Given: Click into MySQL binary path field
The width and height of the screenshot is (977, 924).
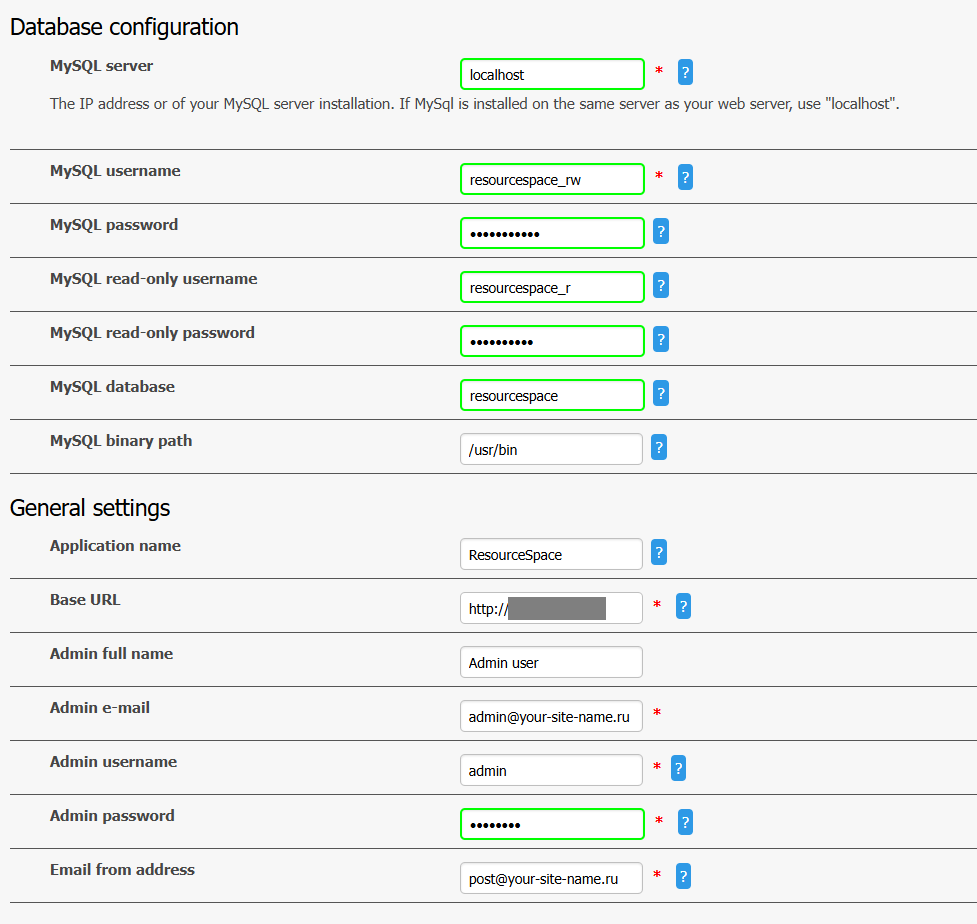Looking at the screenshot, I should [x=551, y=449].
